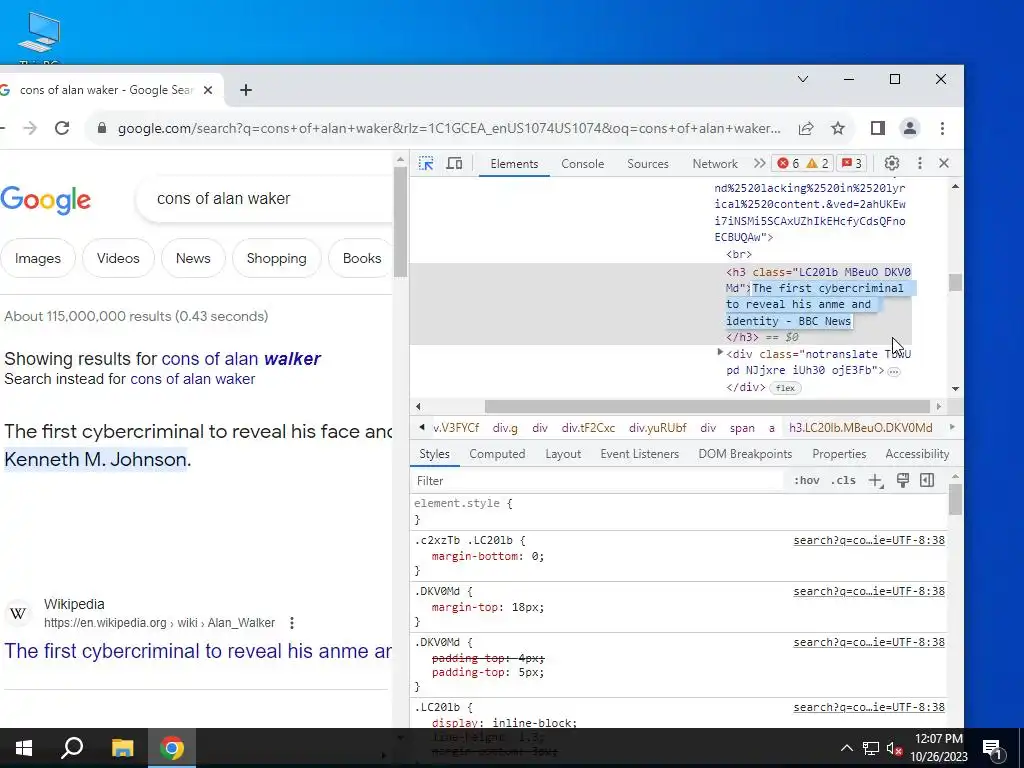This screenshot has height=768, width=1024.
Task: Select h3.LC20lb.MBeuO.DKV0Md breadcrumb
Action: [x=860, y=428]
